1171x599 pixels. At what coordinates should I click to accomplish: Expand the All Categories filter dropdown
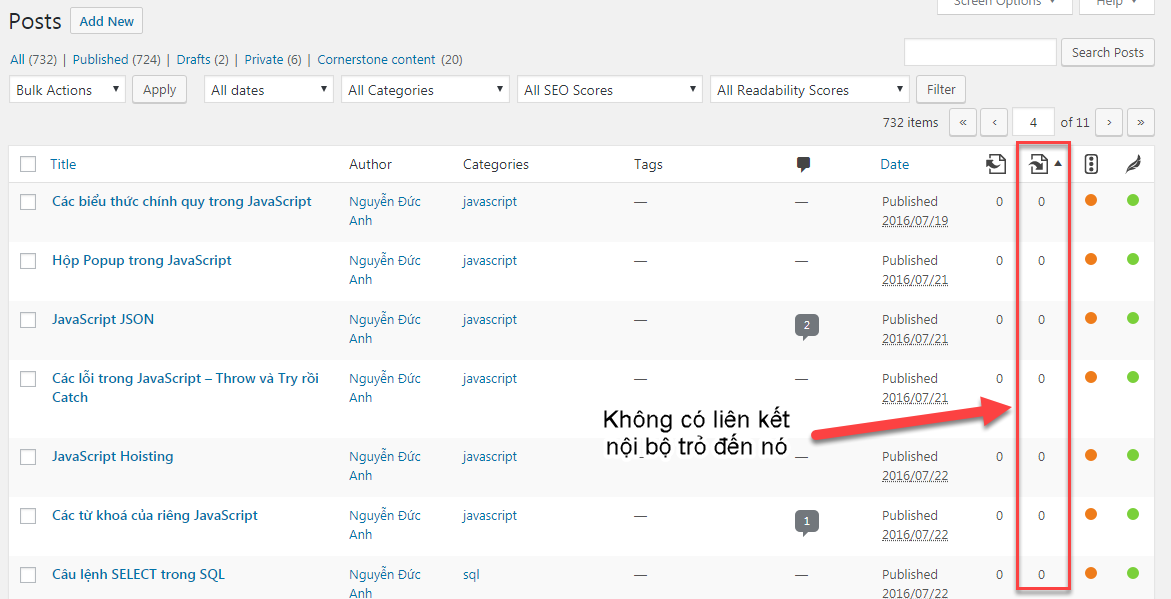[425, 90]
